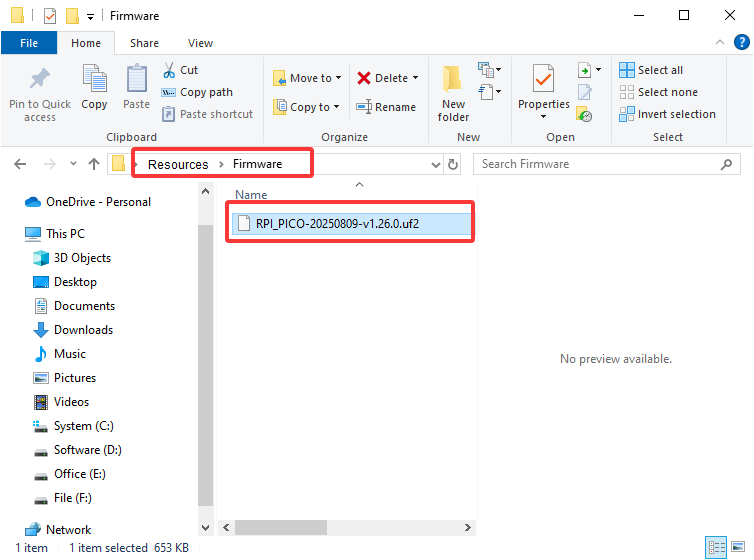Open Network in navigation pane
The width and height of the screenshot is (754, 560).
(58, 530)
